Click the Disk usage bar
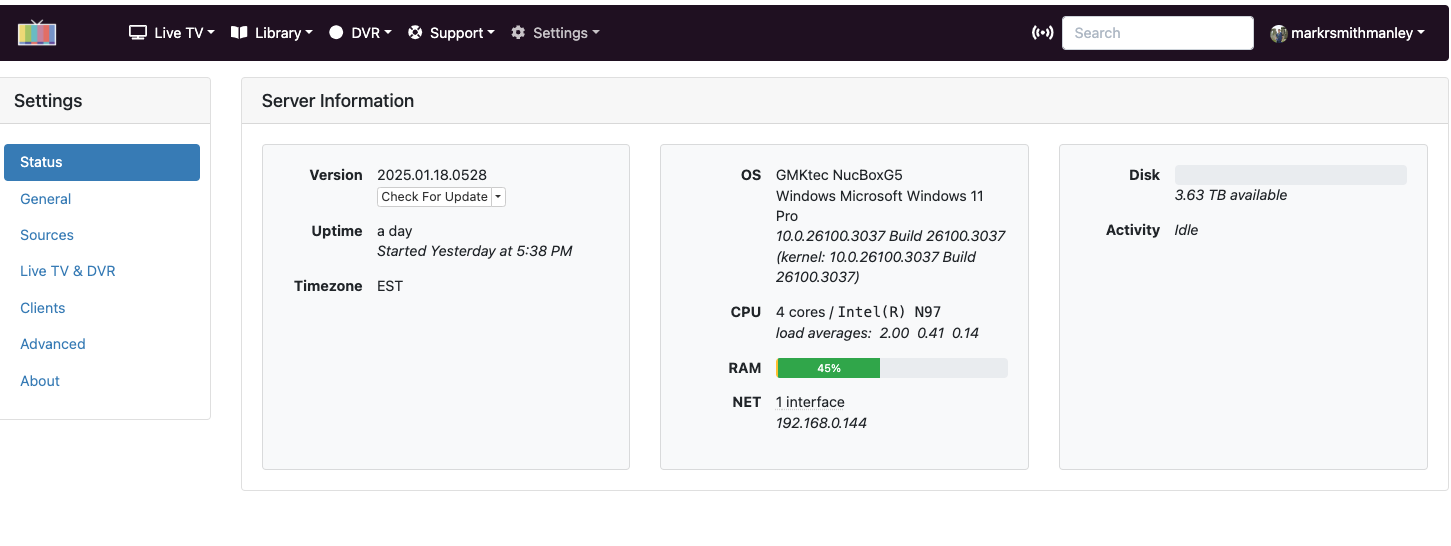This screenshot has width=1451, height=546. pyautogui.click(x=1290, y=175)
